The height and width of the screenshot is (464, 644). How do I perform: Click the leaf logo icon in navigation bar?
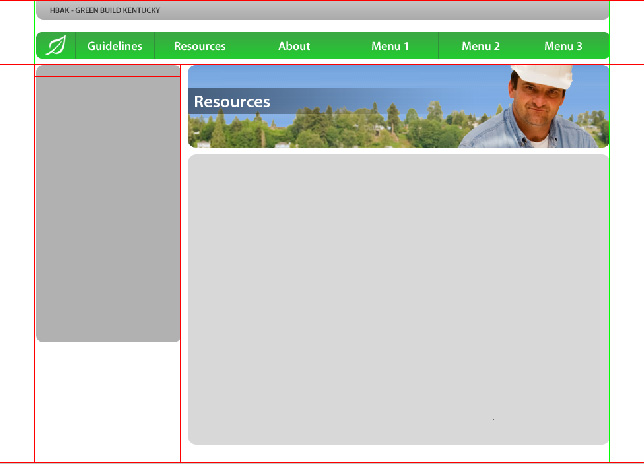[57, 46]
